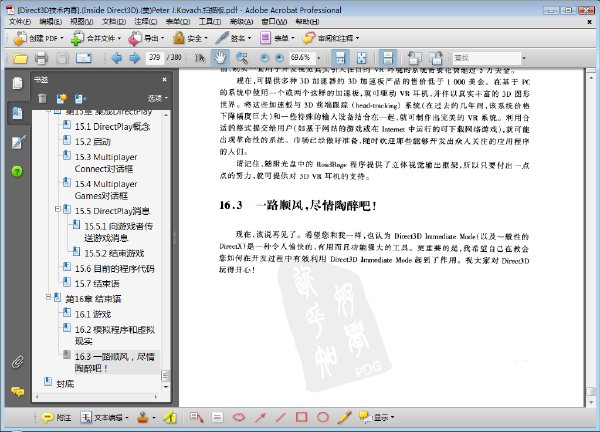This screenshot has height=432, width=600.
Task: Enable scrolling pages mode icon
Action: pyautogui.click(x=340, y=58)
